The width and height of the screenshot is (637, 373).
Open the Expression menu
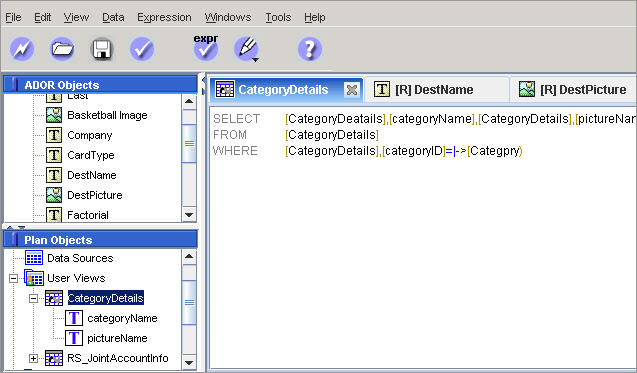164,17
